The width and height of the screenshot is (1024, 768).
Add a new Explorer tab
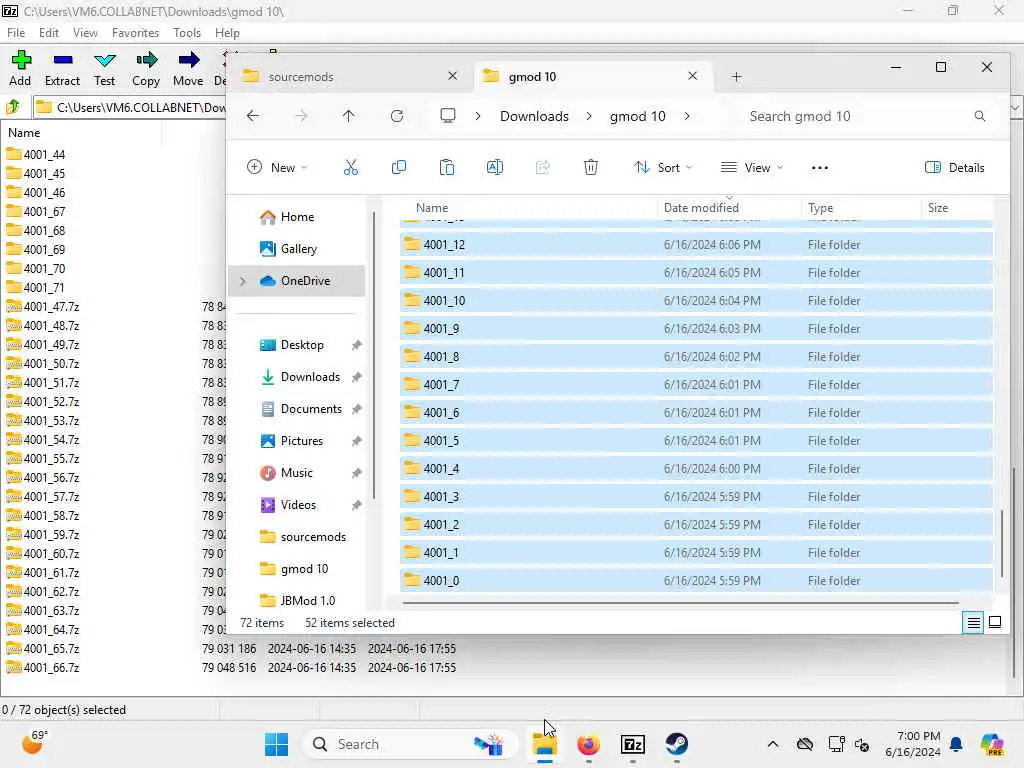click(x=737, y=77)
